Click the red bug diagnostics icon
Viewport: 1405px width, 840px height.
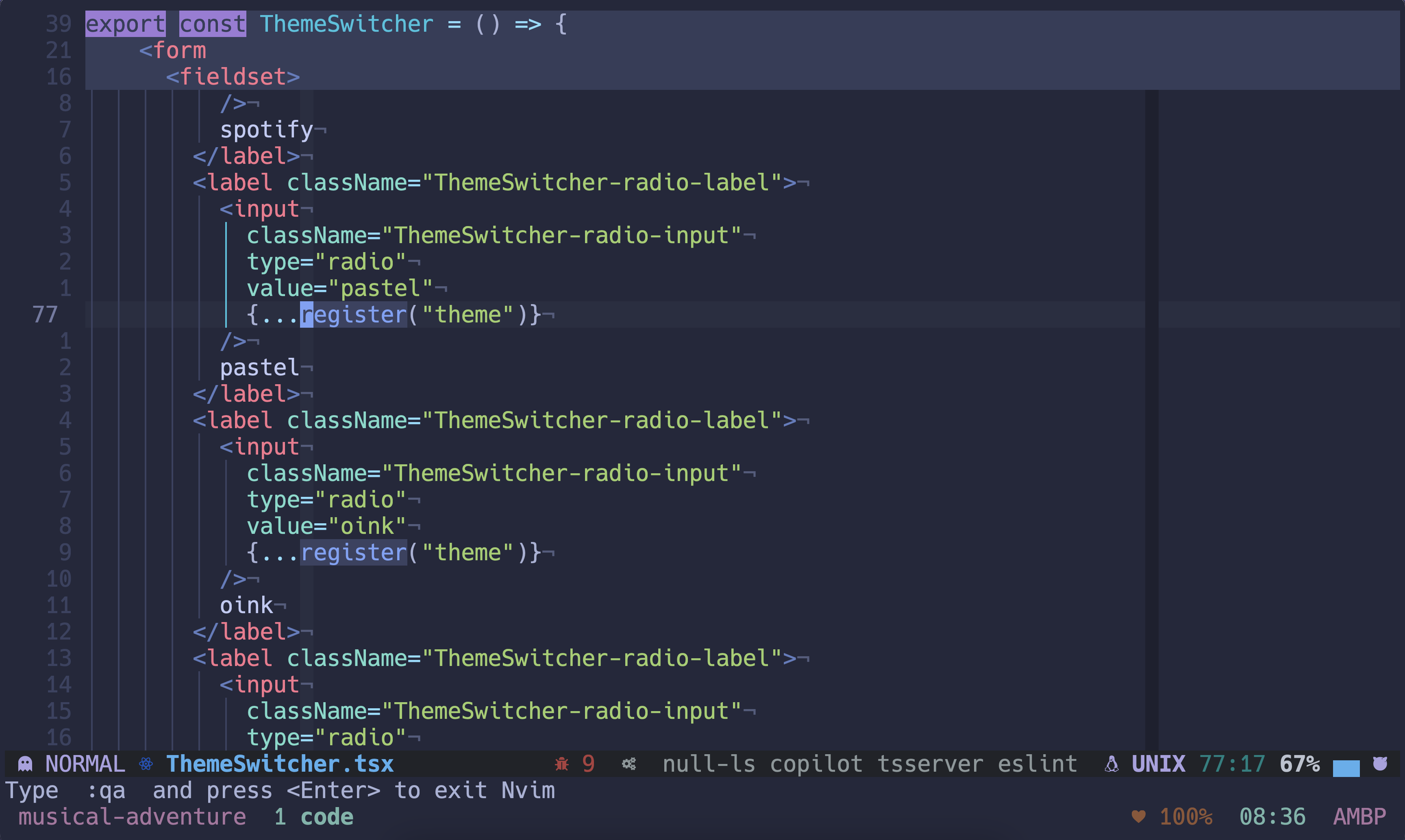(561, 764)
